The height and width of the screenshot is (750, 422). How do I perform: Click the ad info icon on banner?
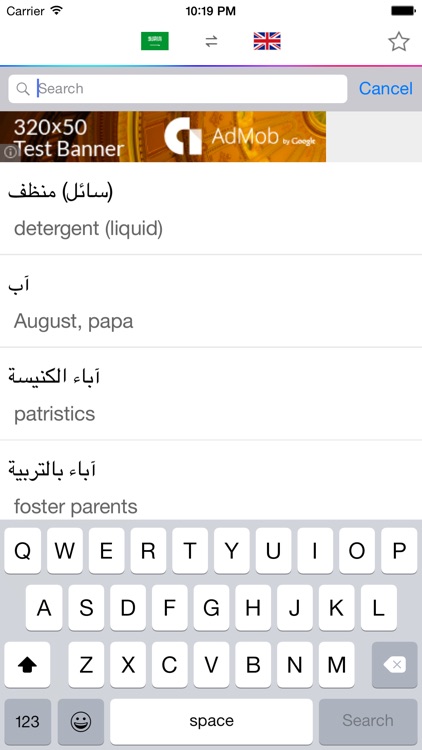coord(10,153)
